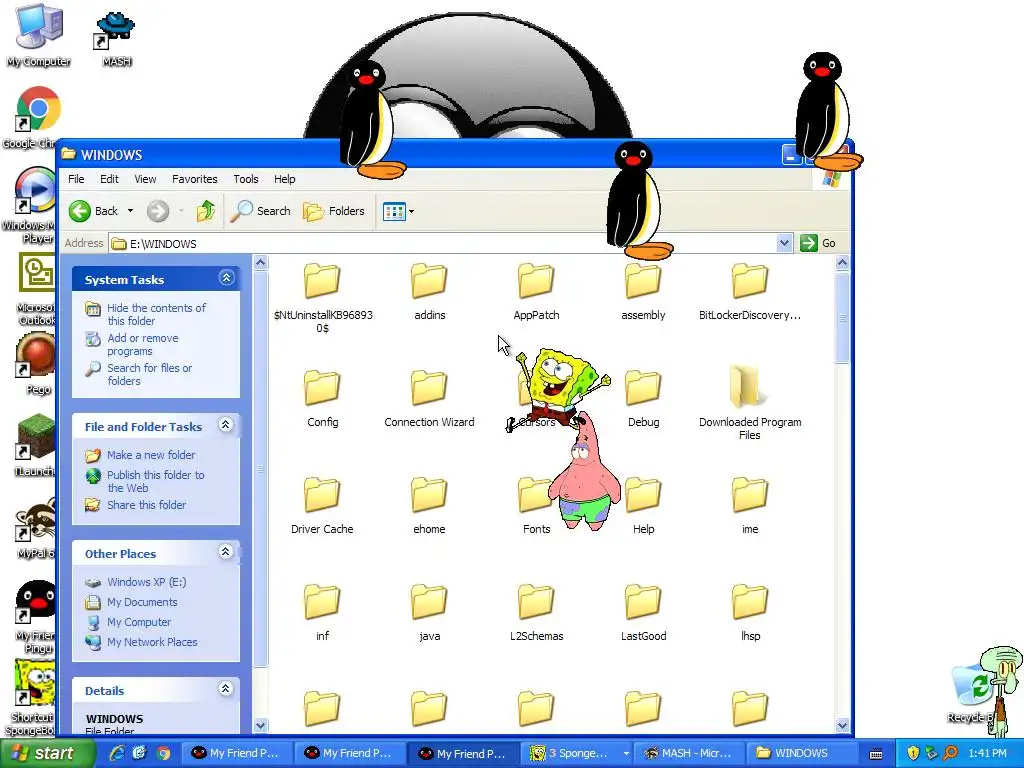The width and height of the screenshot is (1024, 768).
Task: Select the Config folder
Action: (x=322, y=399)
